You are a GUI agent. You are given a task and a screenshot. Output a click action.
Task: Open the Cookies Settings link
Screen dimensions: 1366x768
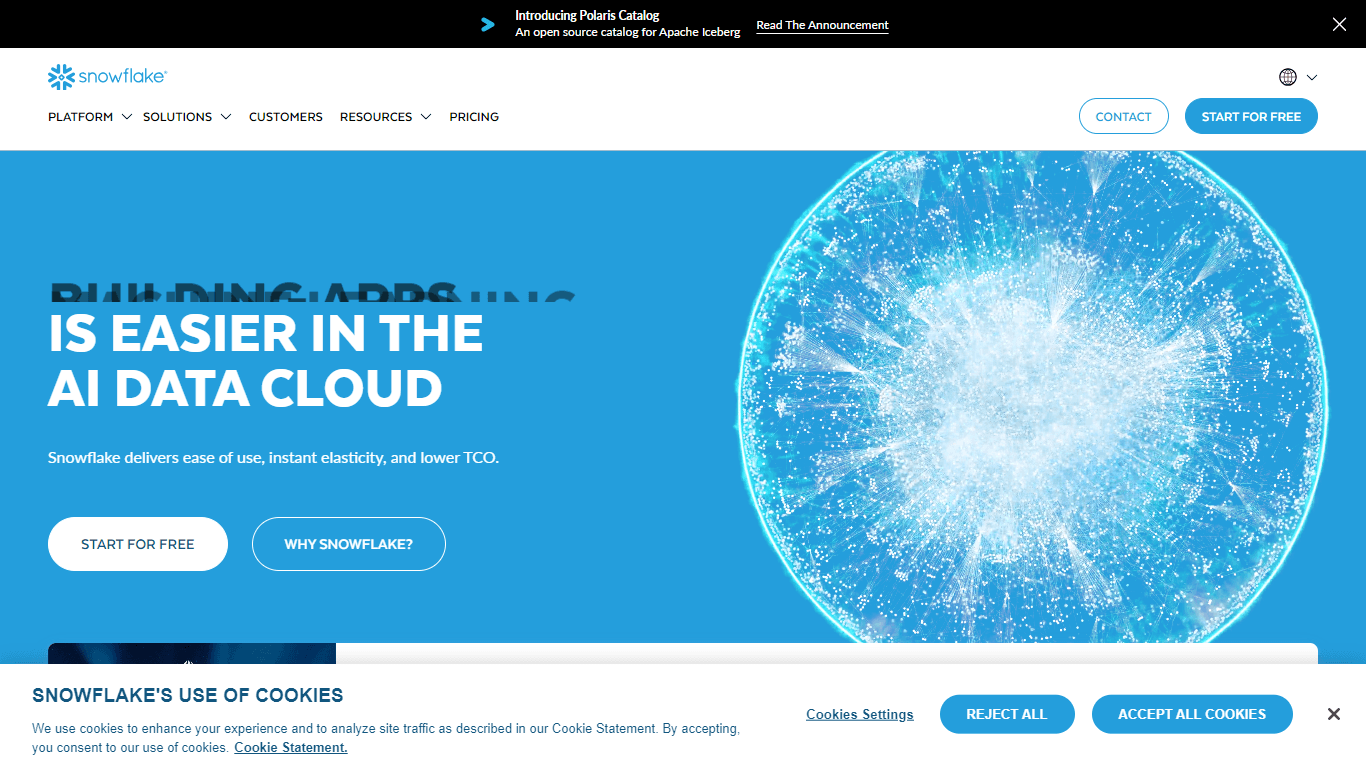pyautogui.click(x=860, y=714)
